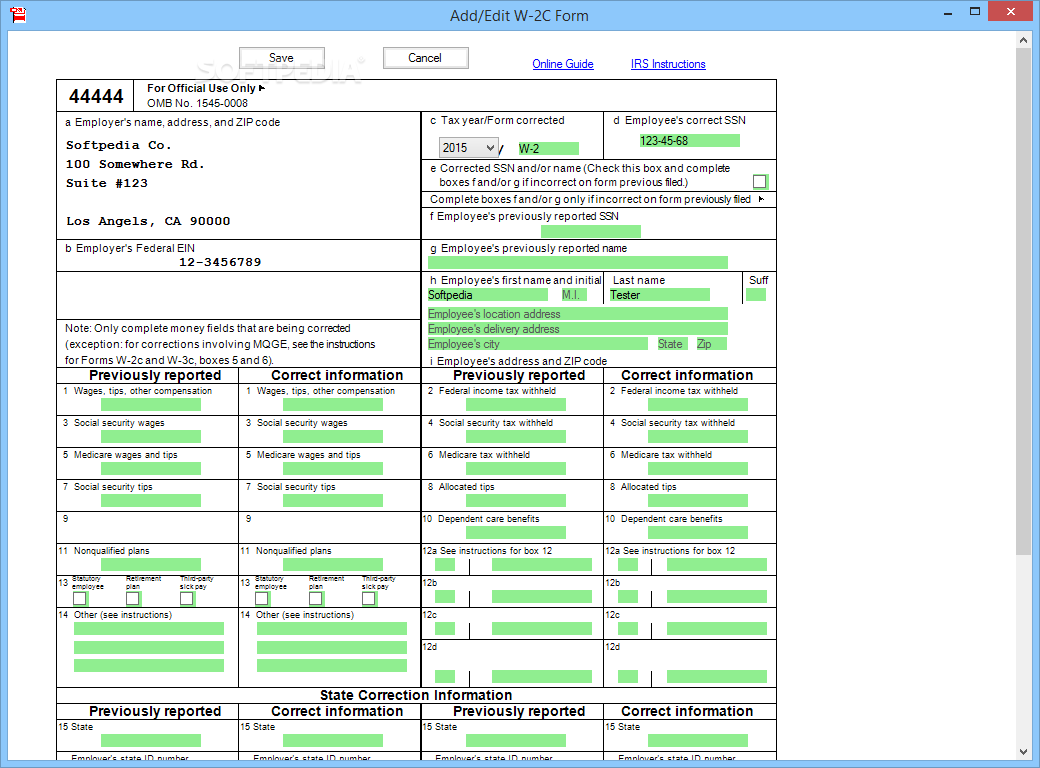Click previously reported Social security wages field
Screen dimensions: 1040x768
[x=151, y=436]
